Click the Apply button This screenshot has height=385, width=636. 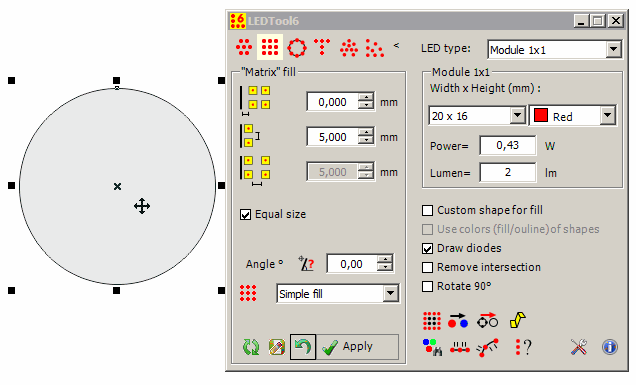(357, 347)
